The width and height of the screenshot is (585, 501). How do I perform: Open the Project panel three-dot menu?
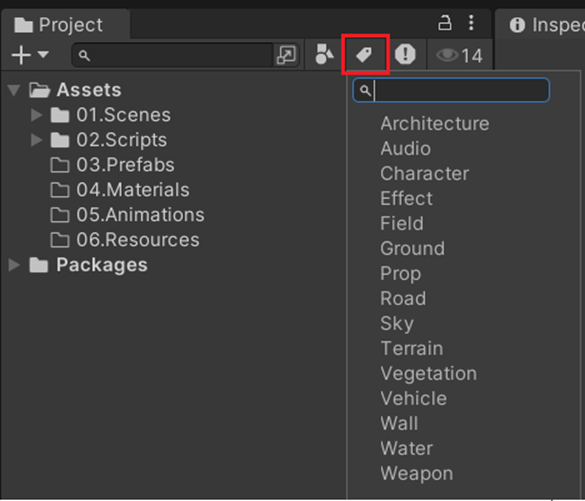coord(472,23)
